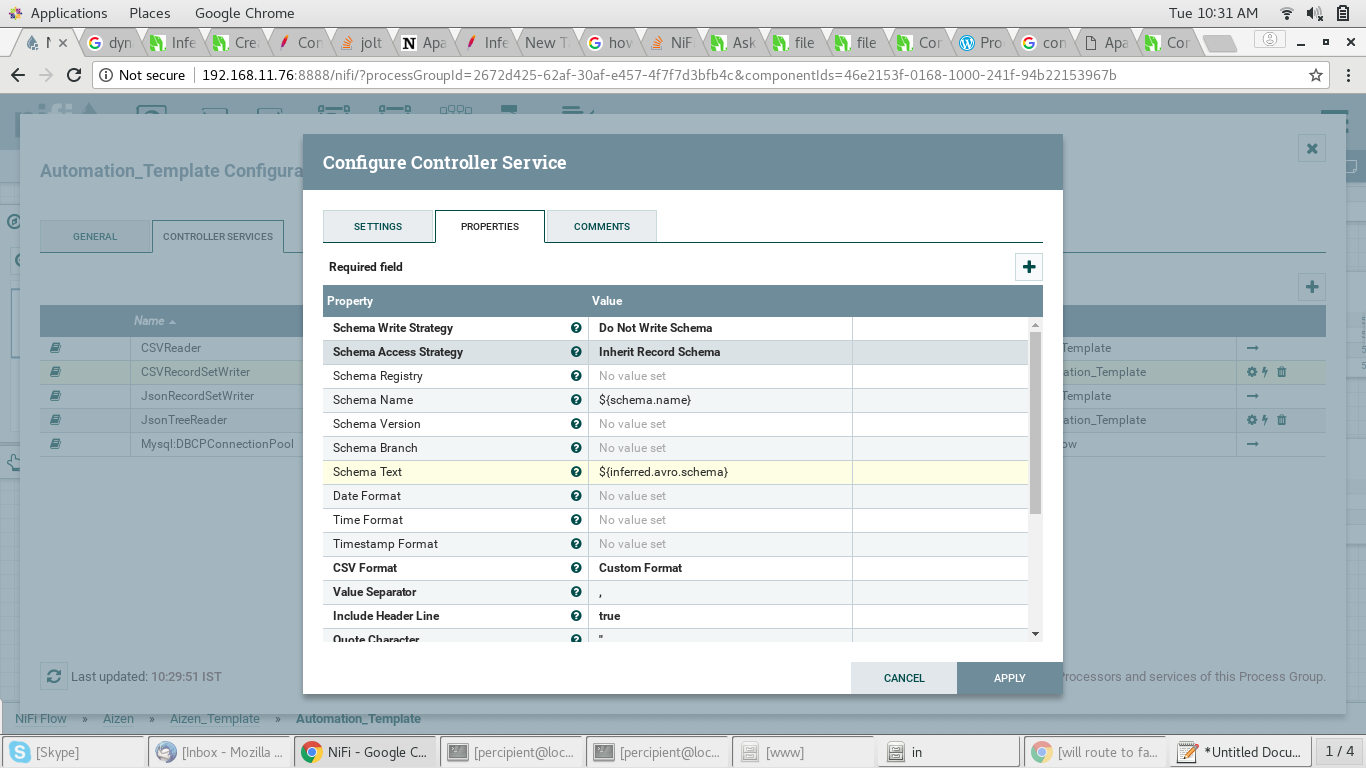Apply the controller service changes
This screenshot has height=768, width=1366.
pyautogui.click(x=1009, y=678)
